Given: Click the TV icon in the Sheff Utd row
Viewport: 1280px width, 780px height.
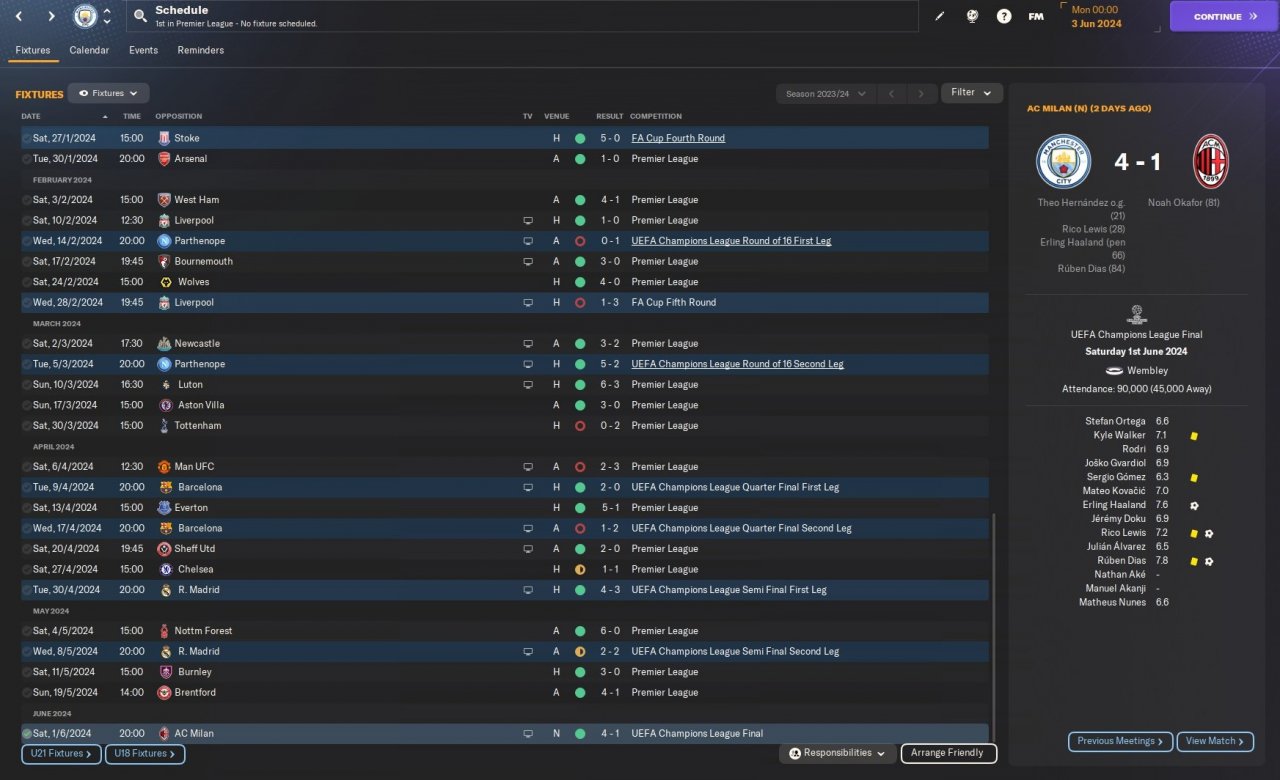Looking at the screenshot, I should (x=528, y=549).
